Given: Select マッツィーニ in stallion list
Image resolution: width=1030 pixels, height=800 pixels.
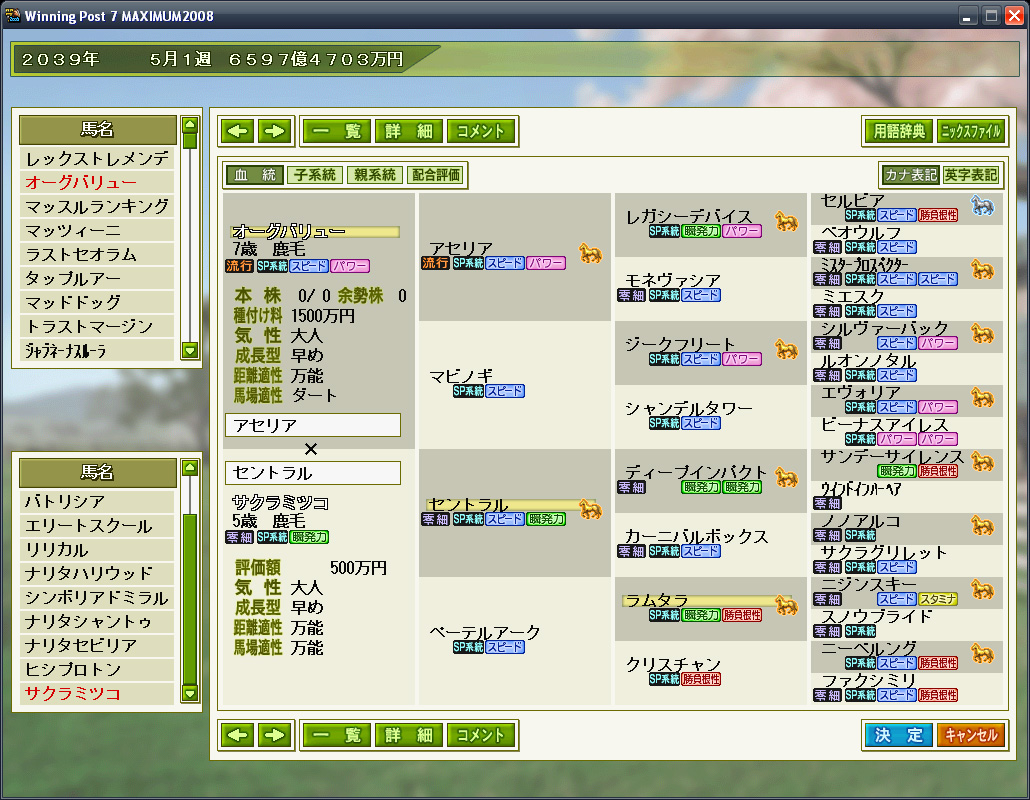Looking at the screenshot, I should 97,231.
